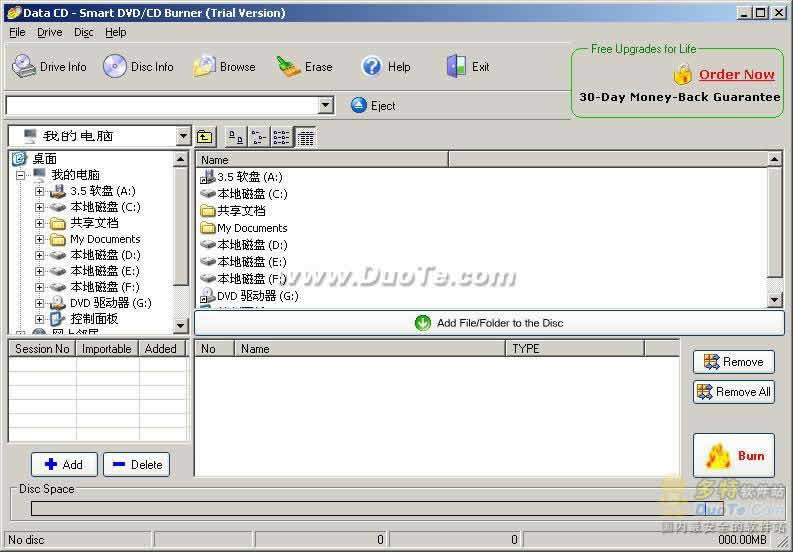Click the folder tree scroll down arrow
Image resolution: width=793 pixels, height=552 pixels.
[x=181, y=325]
